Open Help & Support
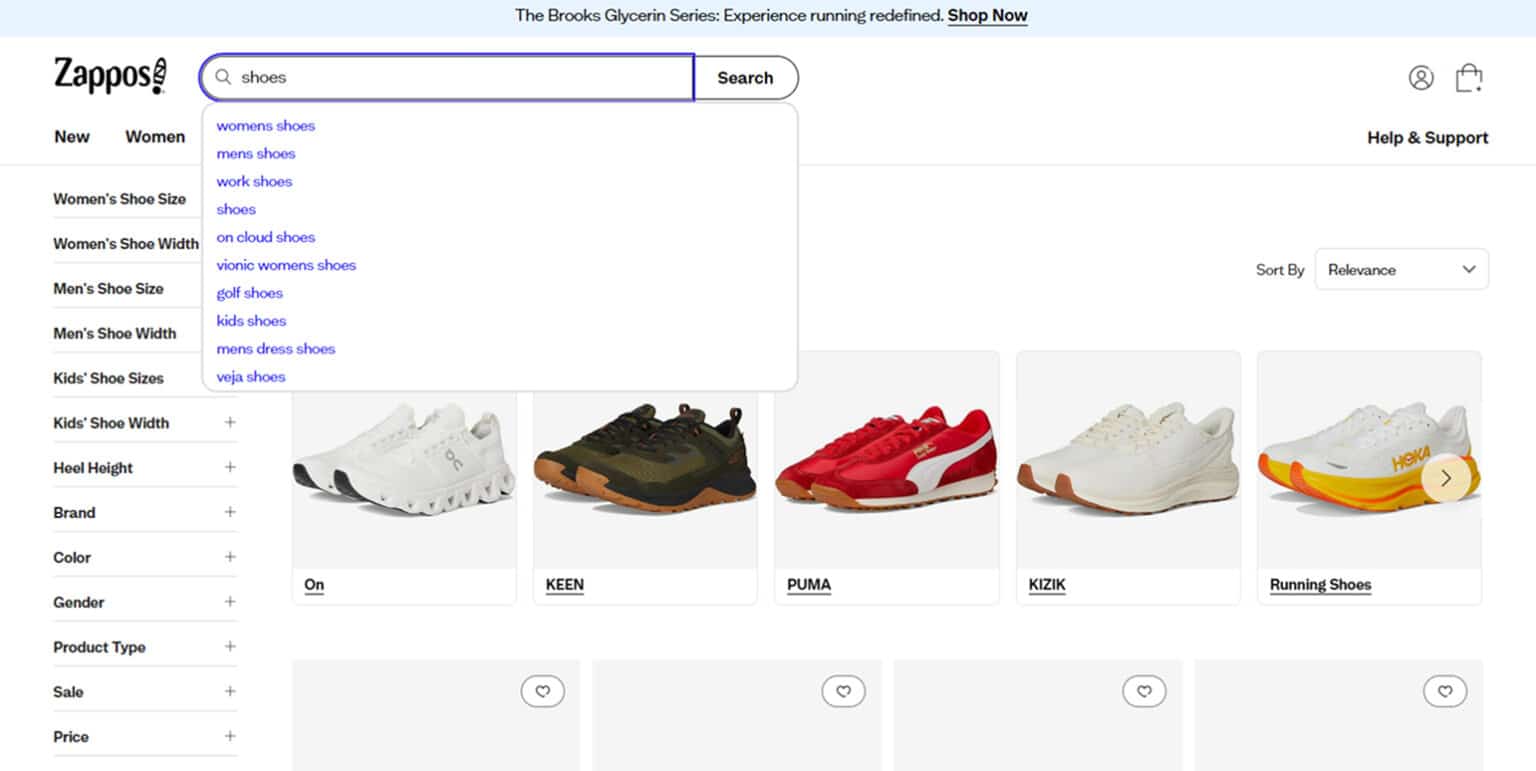Viewport: 1536px width, 771px height. [1427, 138]
